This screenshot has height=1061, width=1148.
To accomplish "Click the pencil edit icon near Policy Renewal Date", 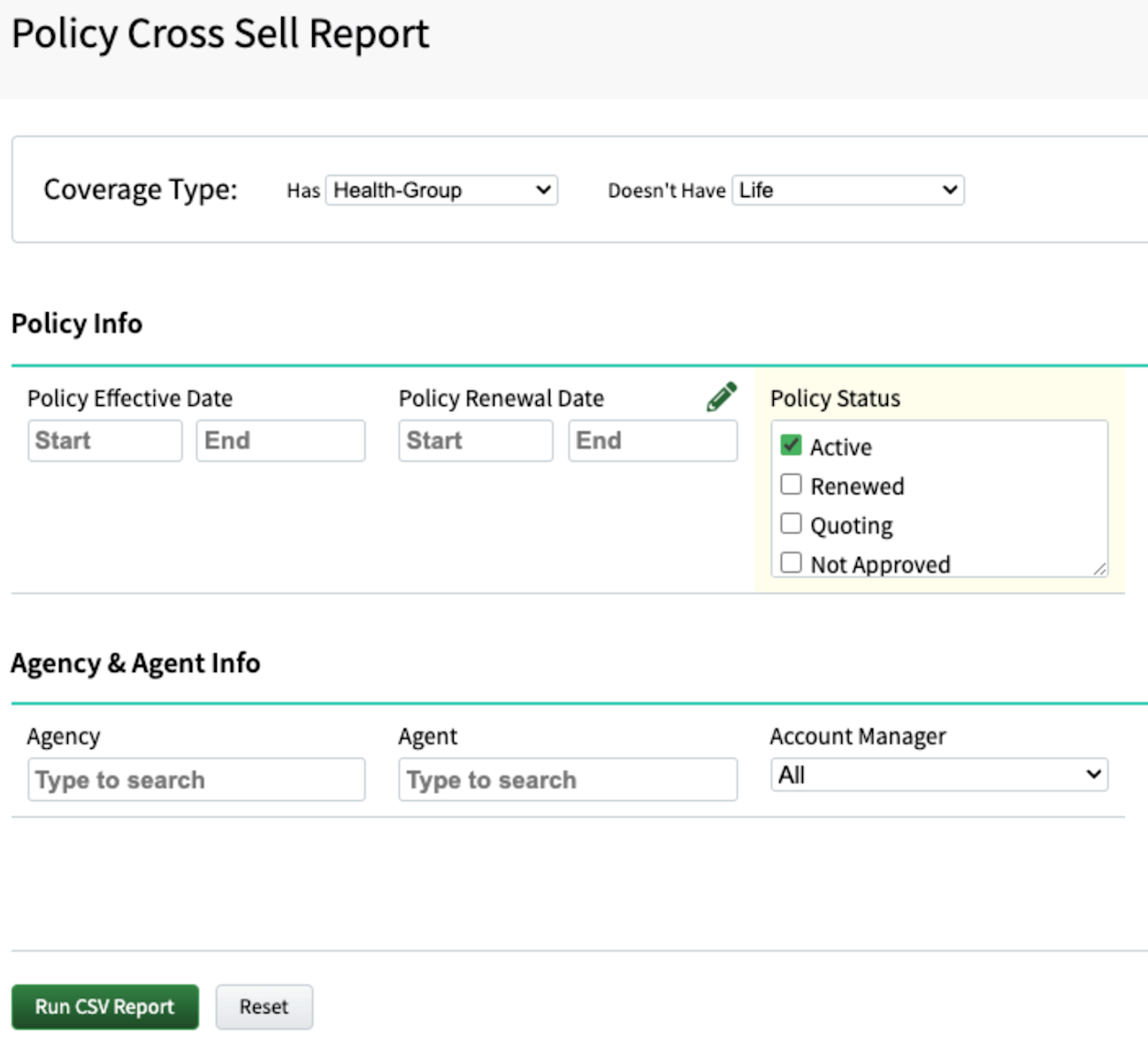I will coord(721,396).
